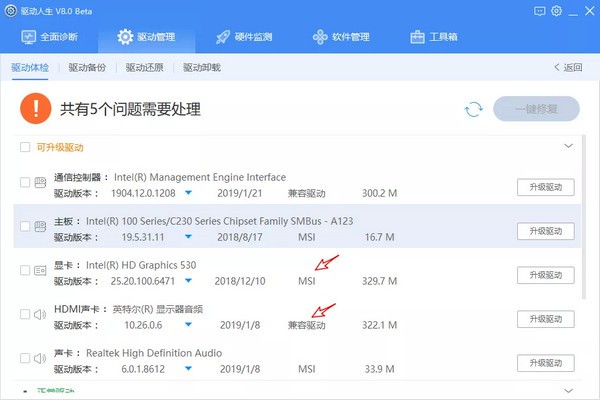This screenshot has width=600, height=400.
Task: Collapse the 可升级驱动 section chevron
Action: 568,147
